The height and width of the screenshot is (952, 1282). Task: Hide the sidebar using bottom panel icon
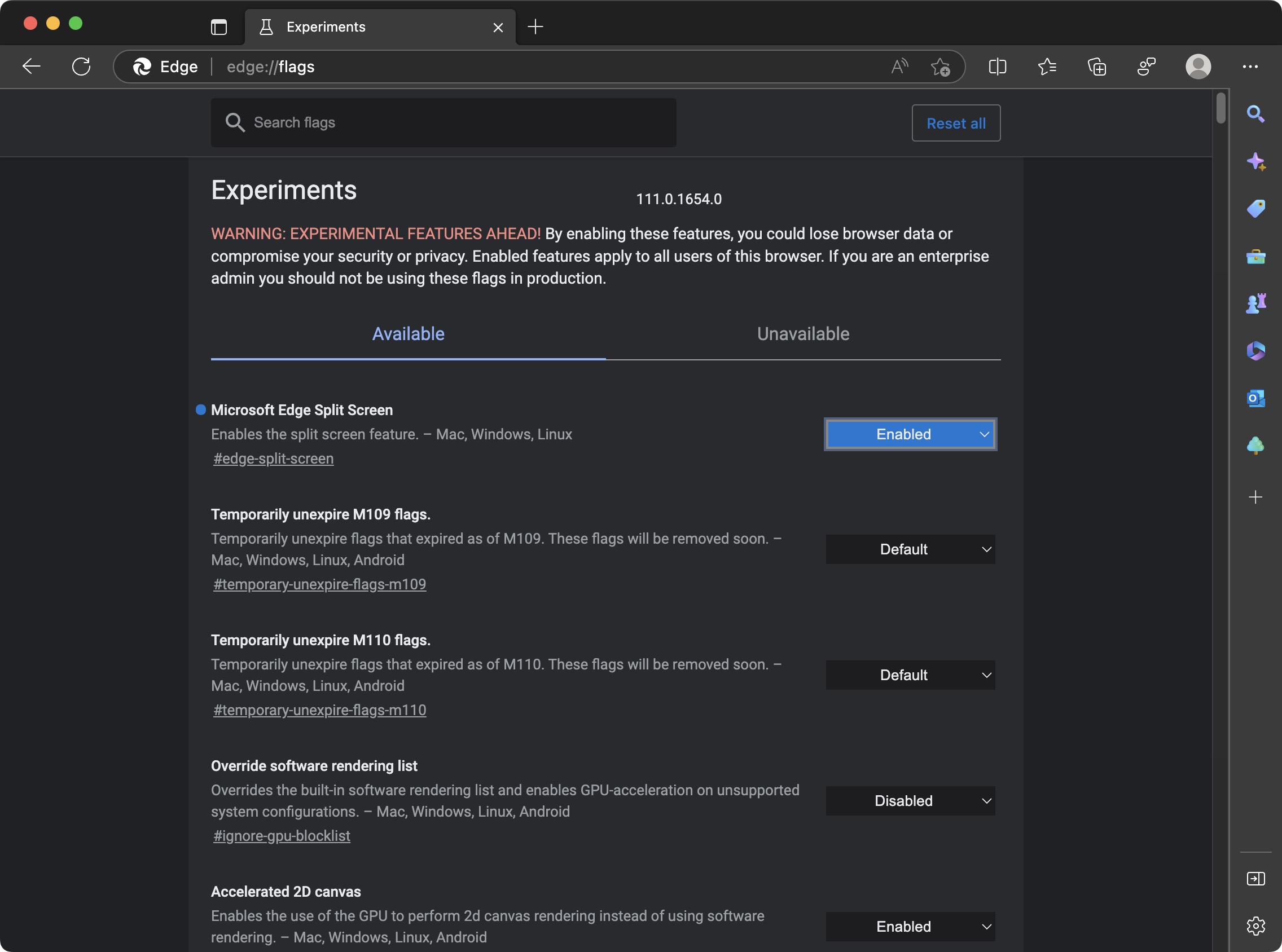tap(1255, 878)
